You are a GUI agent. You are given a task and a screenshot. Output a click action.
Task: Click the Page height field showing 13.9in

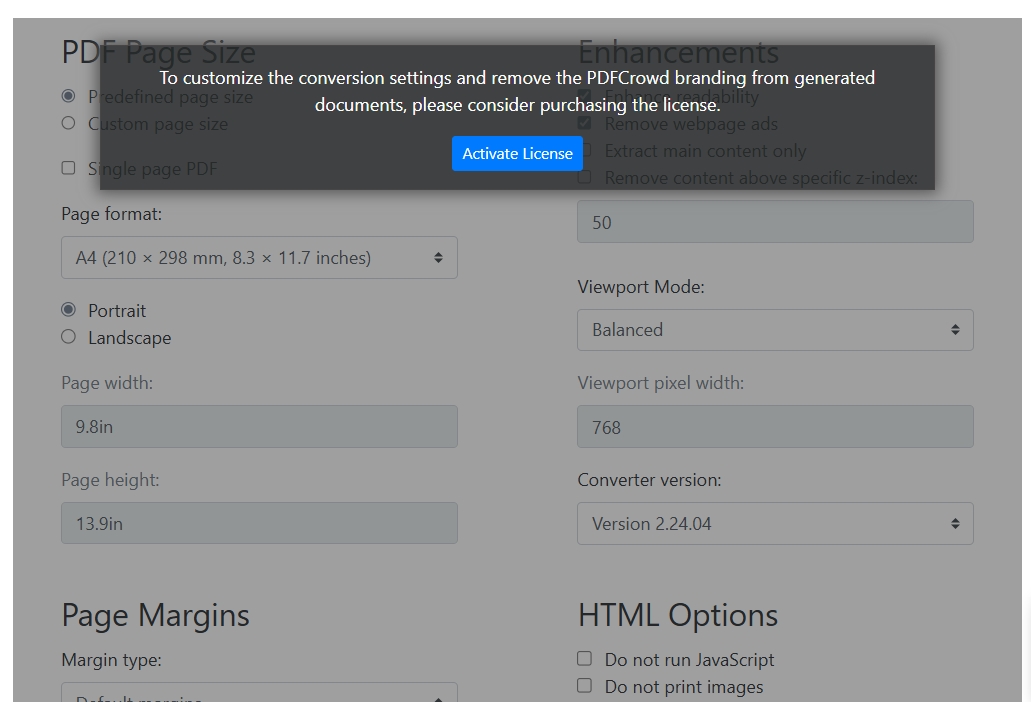(259, 523)
